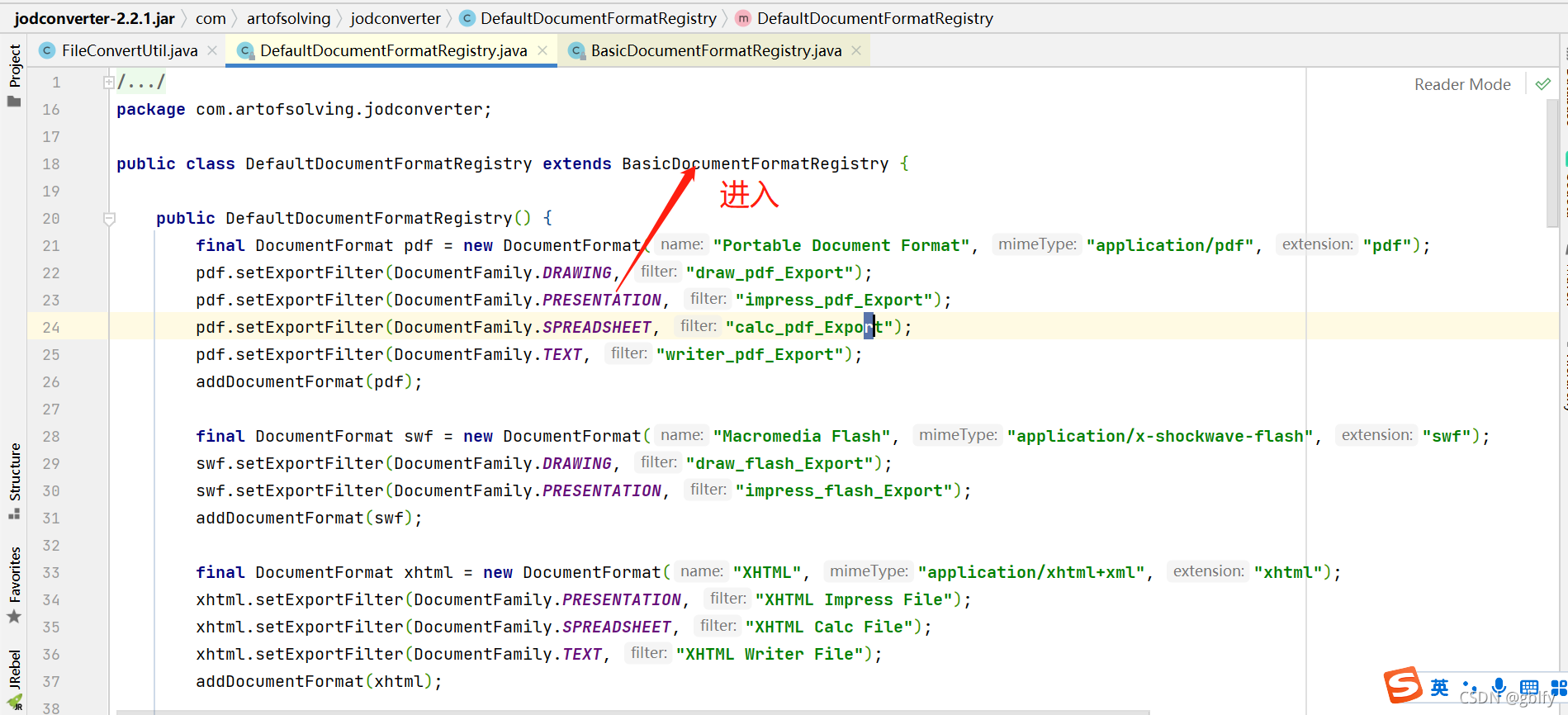Click the artofsolving breadcrumb segment
The height and width of the screenshot is (715, 1568).
288,18
